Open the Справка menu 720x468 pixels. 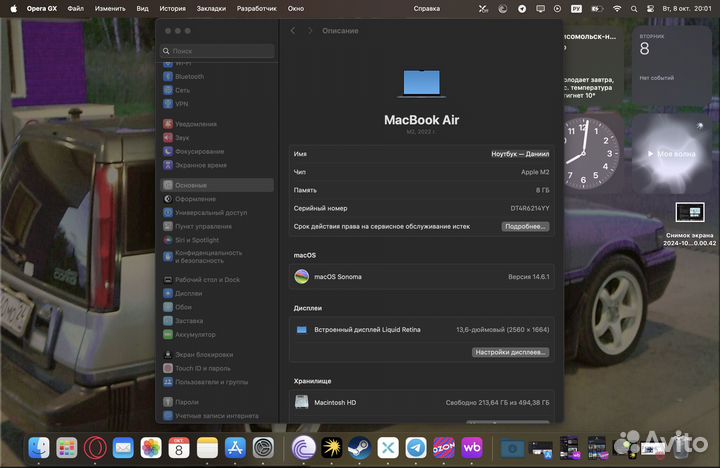[x=427, y=8]
